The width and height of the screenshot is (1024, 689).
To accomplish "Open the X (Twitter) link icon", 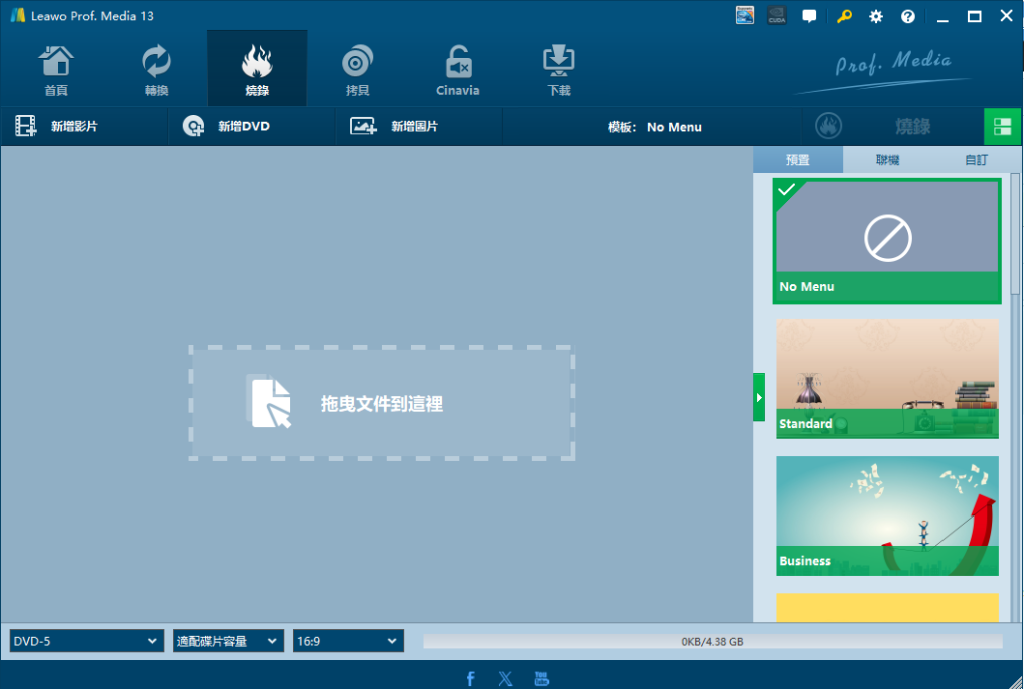I will tap(505, 679).
